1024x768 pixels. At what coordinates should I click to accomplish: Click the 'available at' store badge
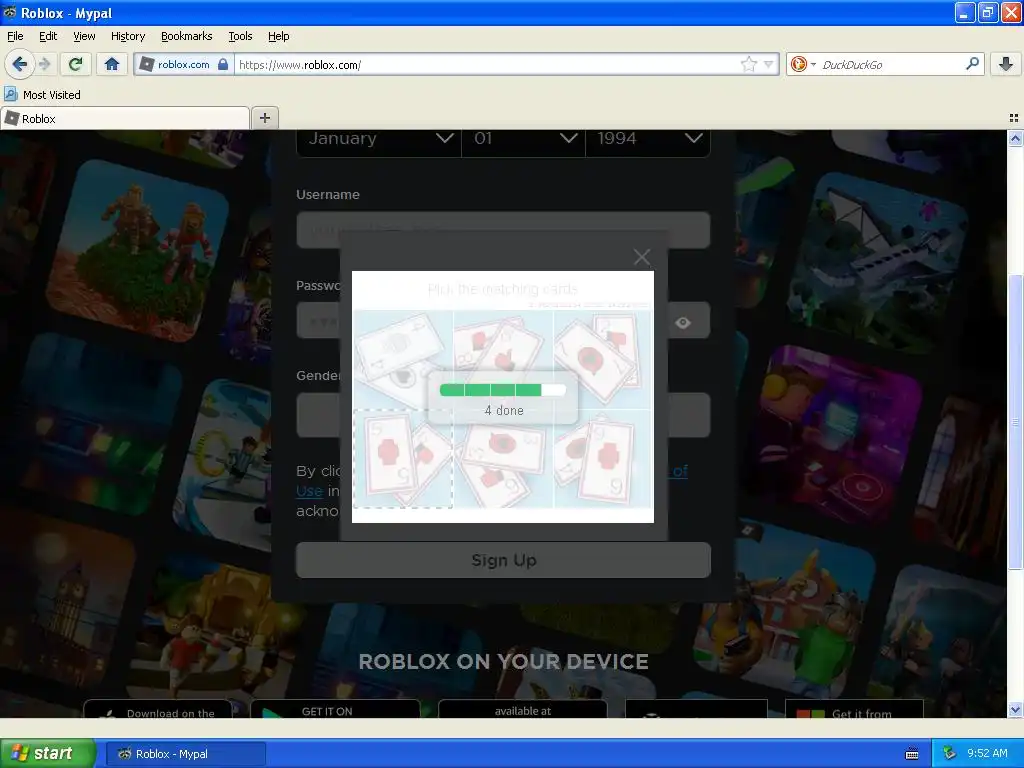(522, 709)
